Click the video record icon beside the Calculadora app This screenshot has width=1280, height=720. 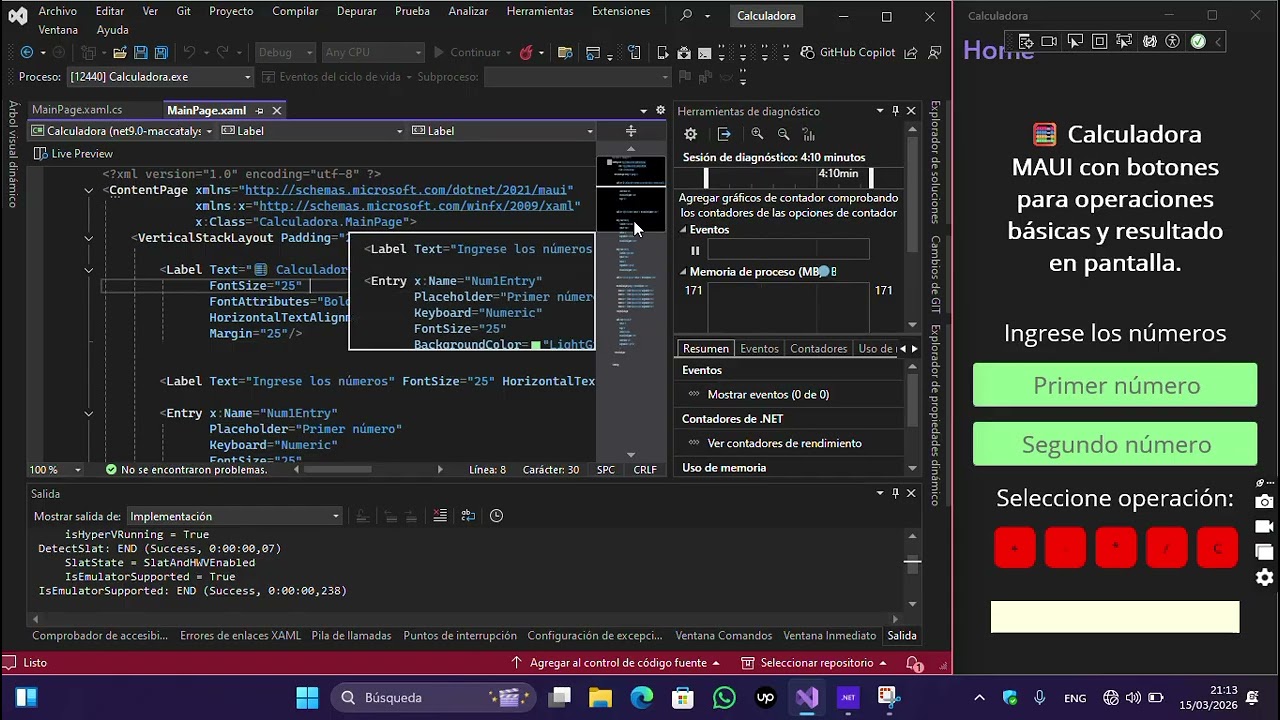click(1265, 527)
